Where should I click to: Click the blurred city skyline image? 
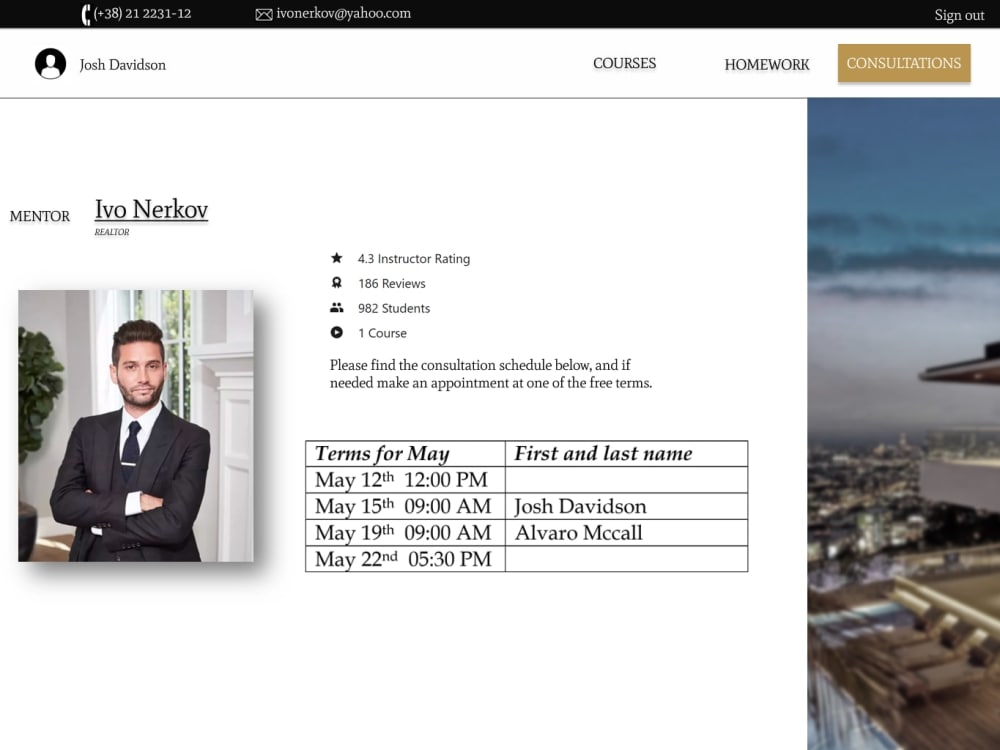click(x=903, y=423)
